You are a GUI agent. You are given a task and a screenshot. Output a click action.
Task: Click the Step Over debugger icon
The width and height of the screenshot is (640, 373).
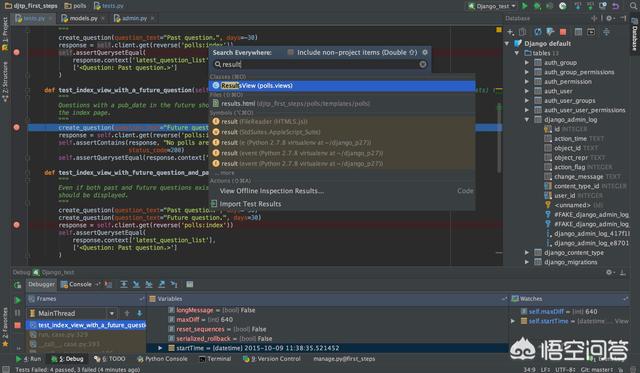pos(124,284)
